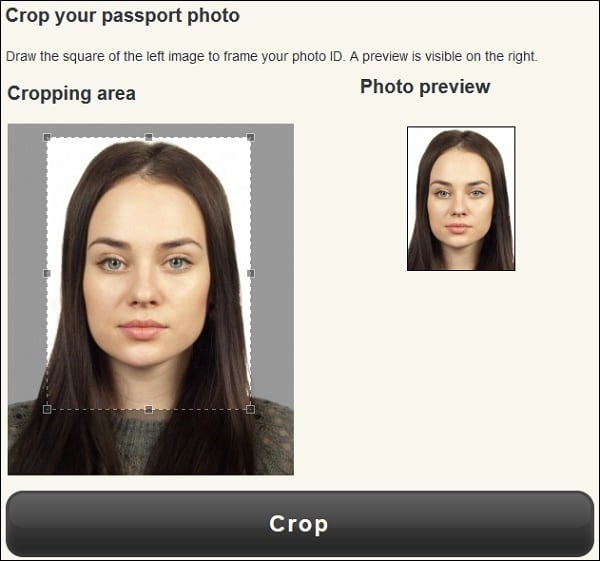Click the dimmed sweater area below the selection
Image resolution: width=600 pixels, height=561 pixels.
pos(149,442)
